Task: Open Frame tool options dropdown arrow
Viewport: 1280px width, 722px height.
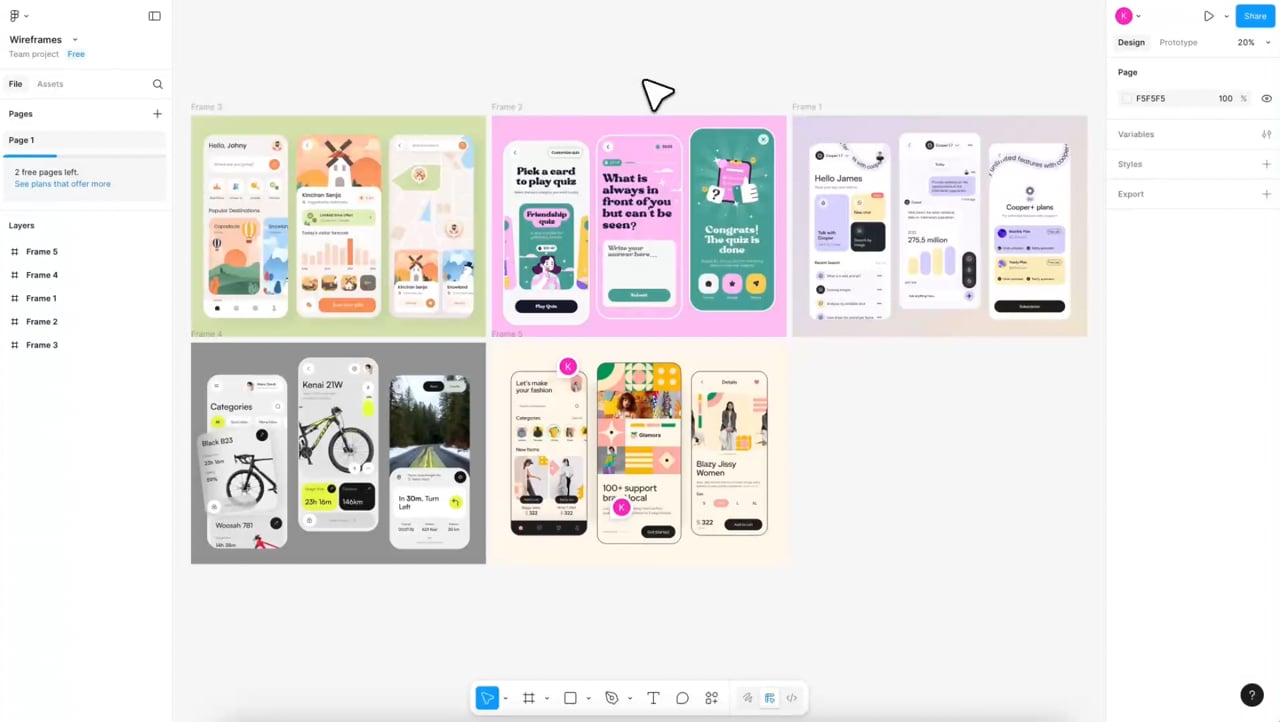Action: (546, 698)
